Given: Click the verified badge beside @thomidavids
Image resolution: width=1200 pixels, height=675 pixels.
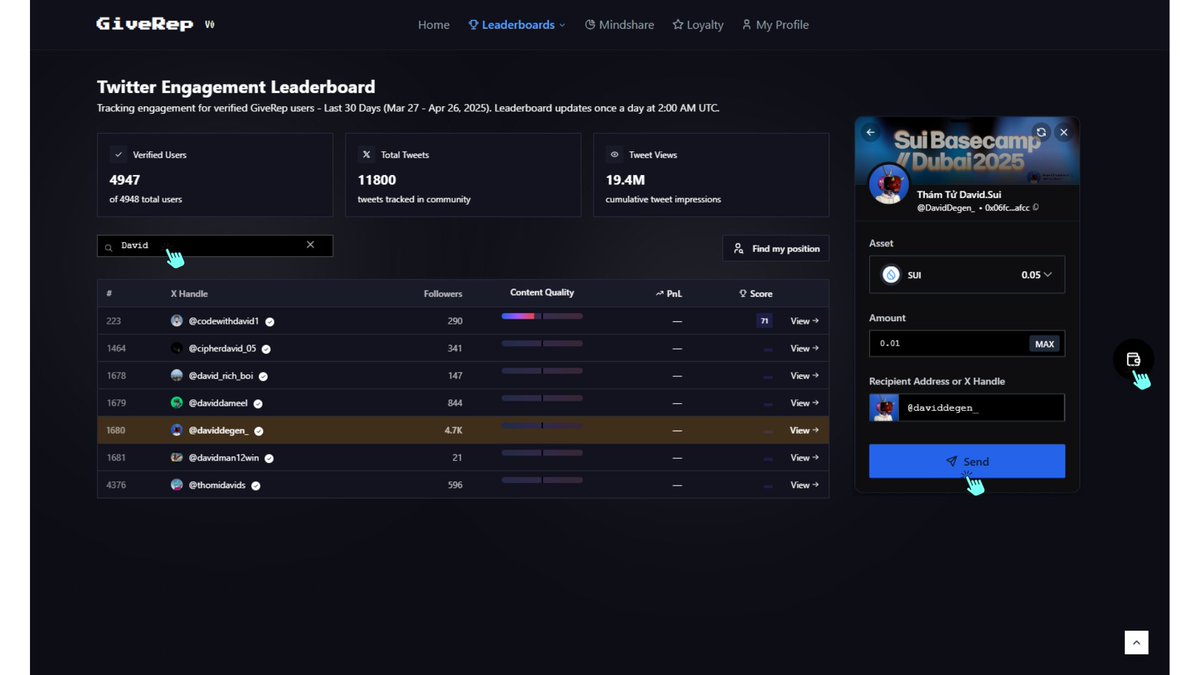Looking at the screenshot, I should pyautogui.click(x=256, y=485).
